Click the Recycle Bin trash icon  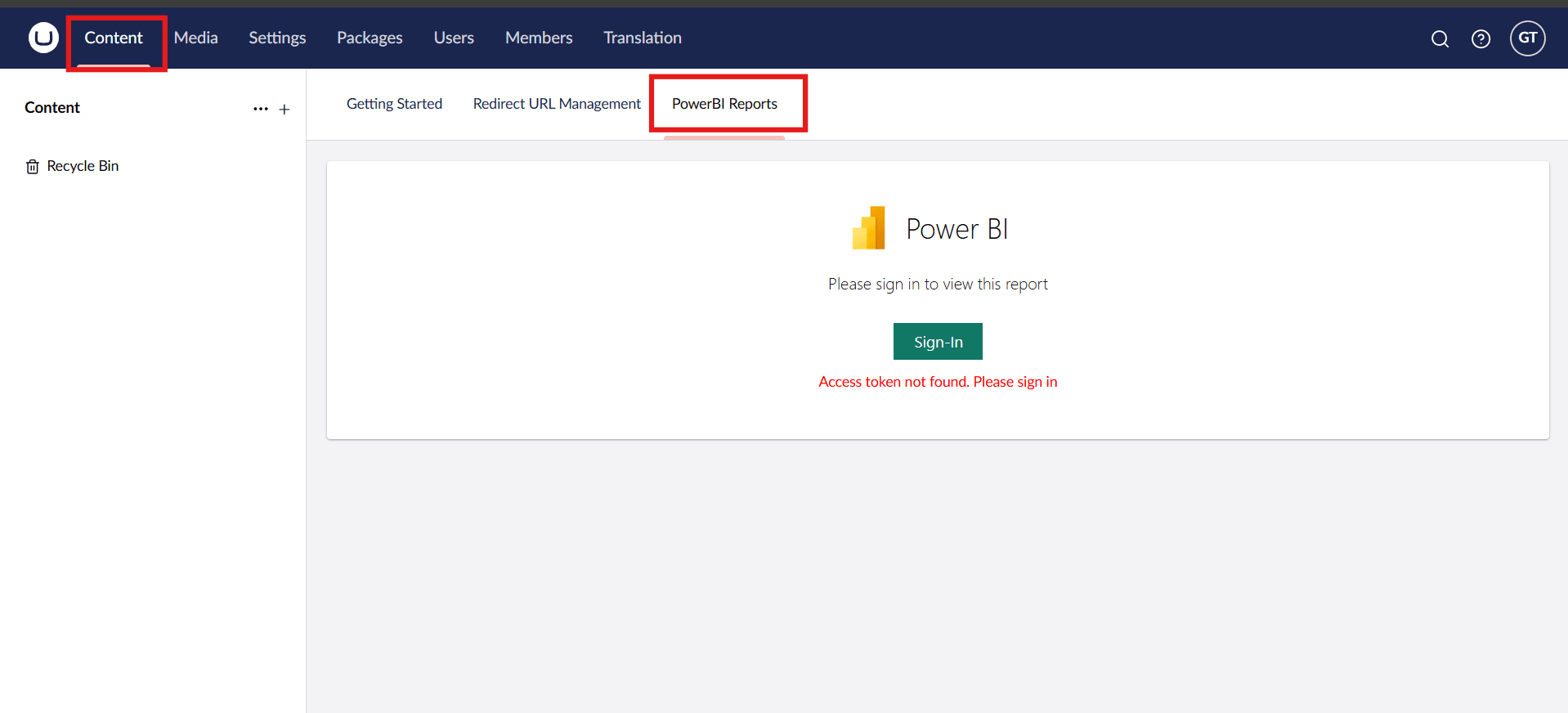[x=33, y=166]
